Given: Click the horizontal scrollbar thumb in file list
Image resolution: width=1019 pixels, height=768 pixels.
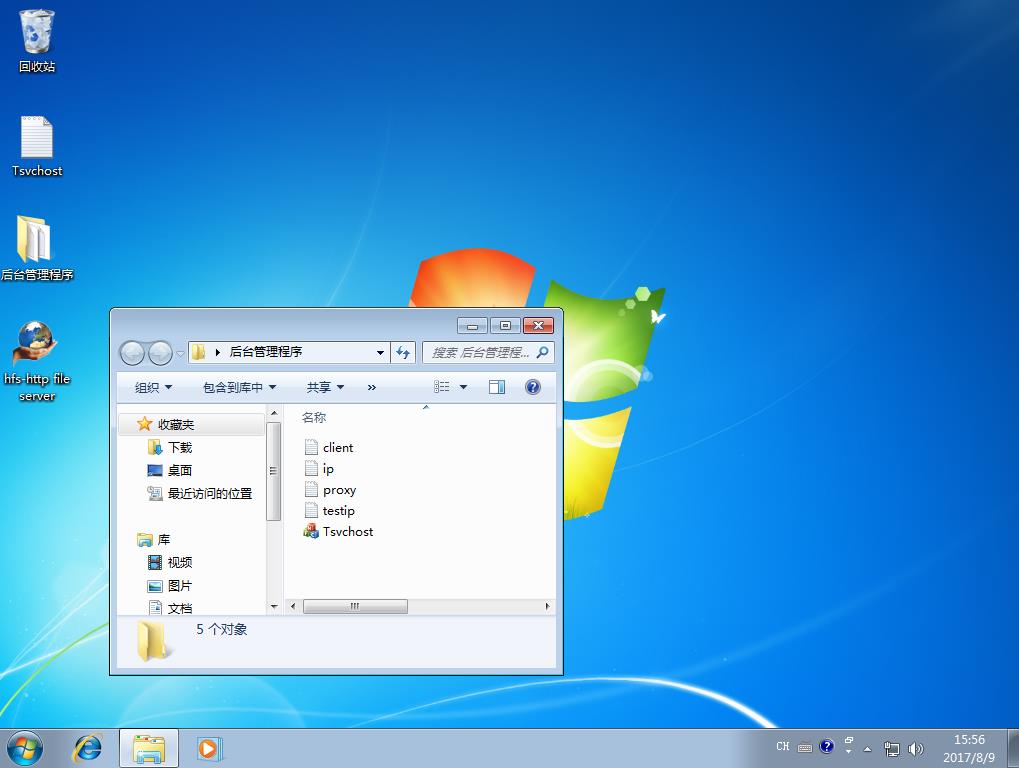Looking at the screenshot, I should click(x=354, y=606).
